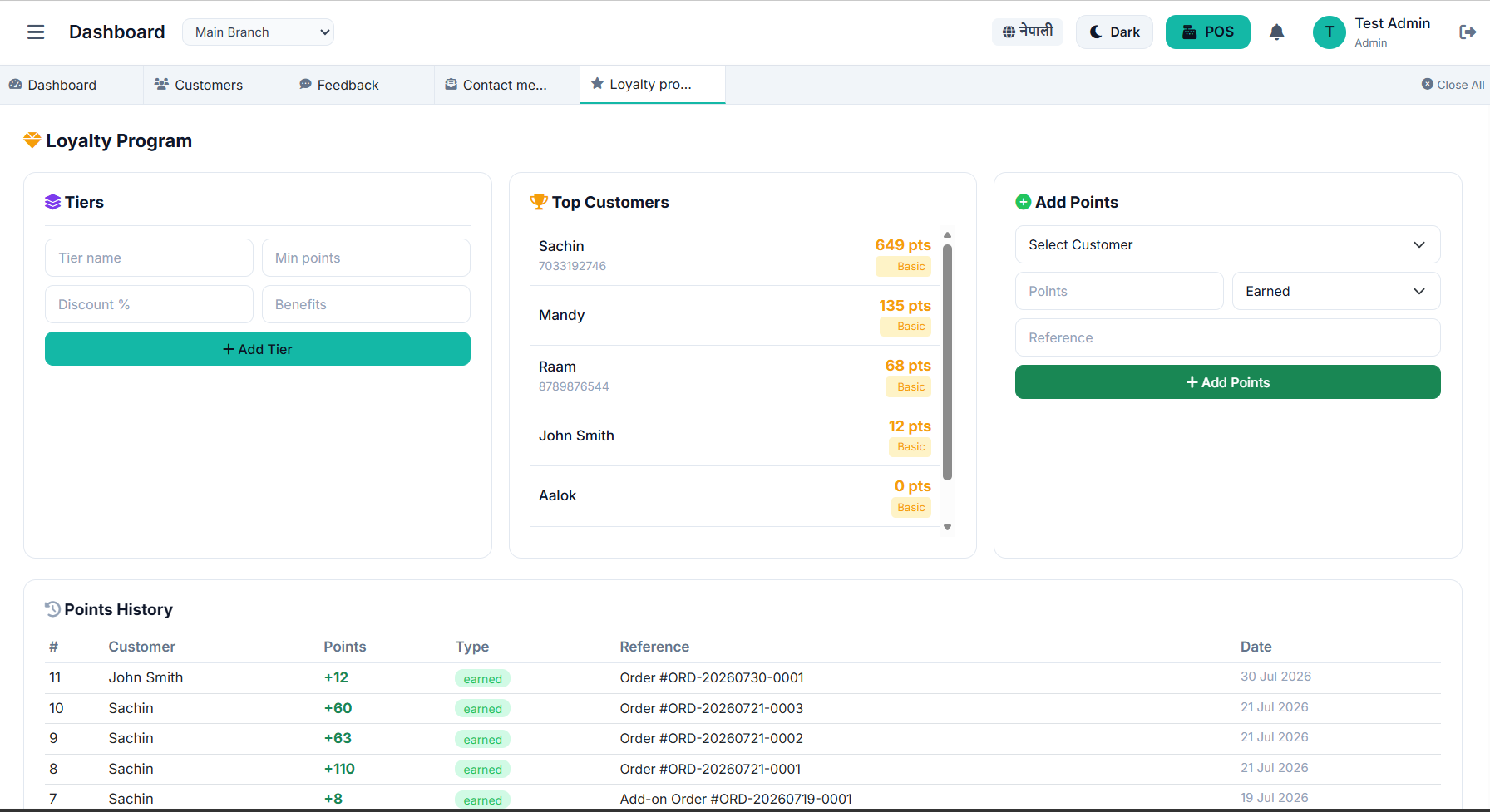The height and width of the screenshot is (812, 1490).
Task: Click the Add Points plus-circle icon
Action: pyautogui.click(x=1024, y=202)
